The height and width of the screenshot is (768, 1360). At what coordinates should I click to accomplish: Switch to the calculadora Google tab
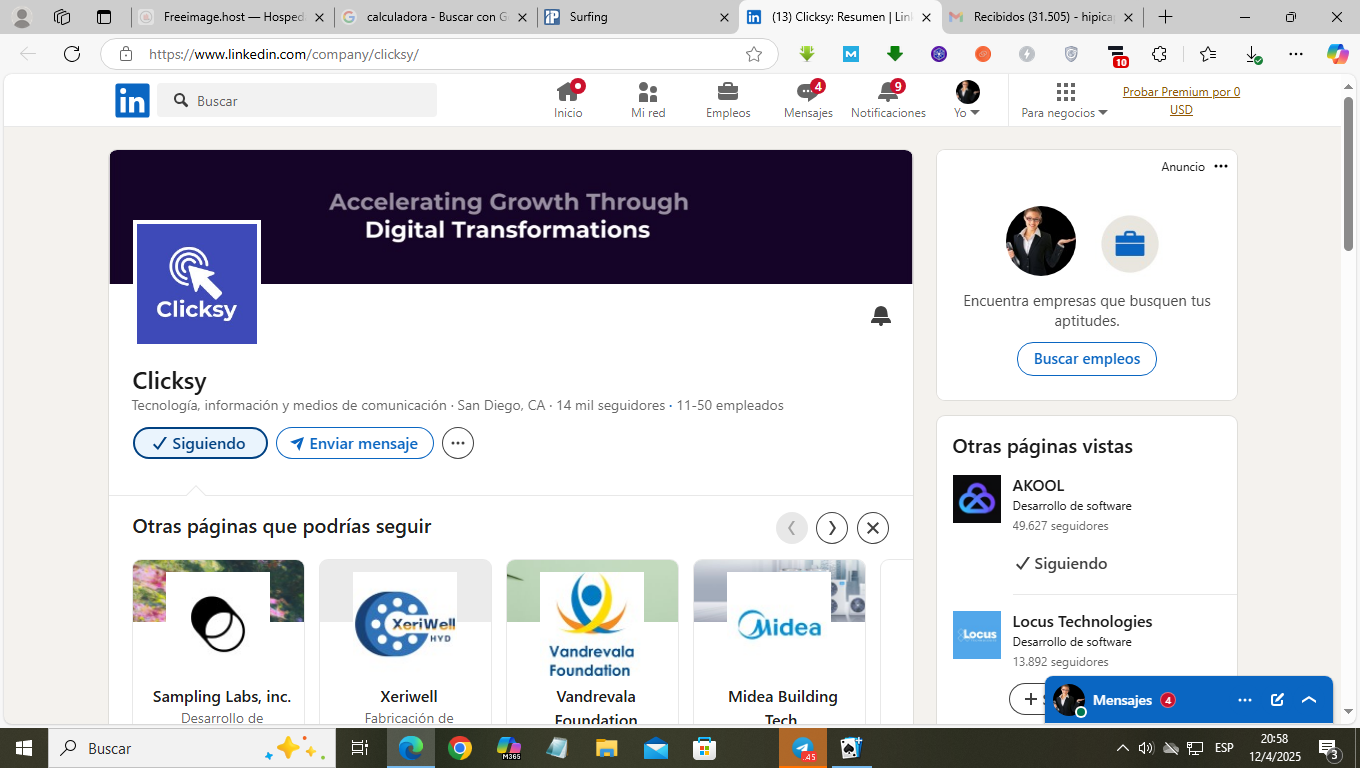[435, 17]
